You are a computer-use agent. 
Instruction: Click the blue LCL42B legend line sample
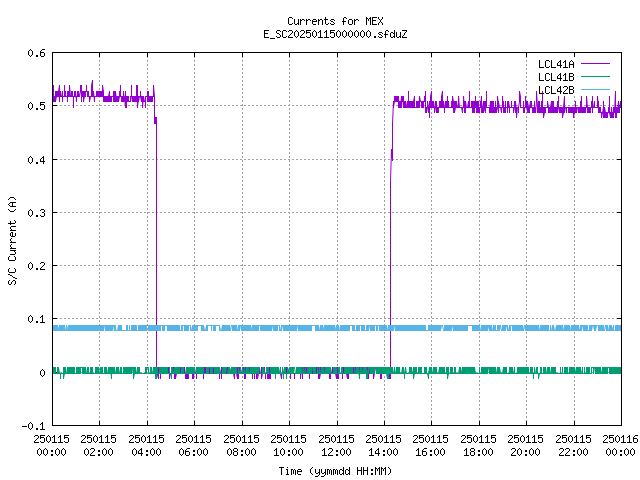pyautogui.click(x=595, y=89)
